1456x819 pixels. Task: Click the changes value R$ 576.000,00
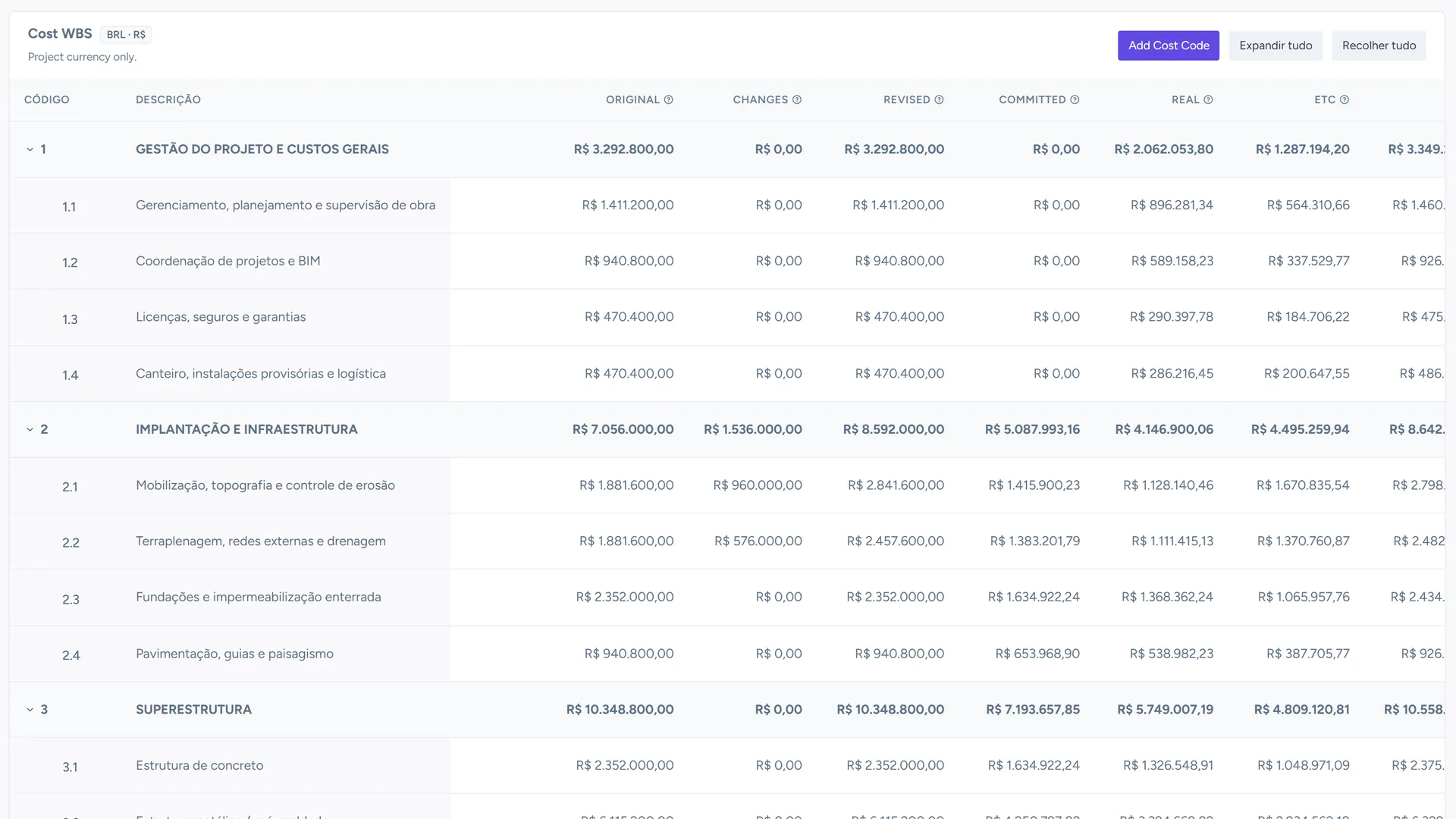tap(758, 541)
